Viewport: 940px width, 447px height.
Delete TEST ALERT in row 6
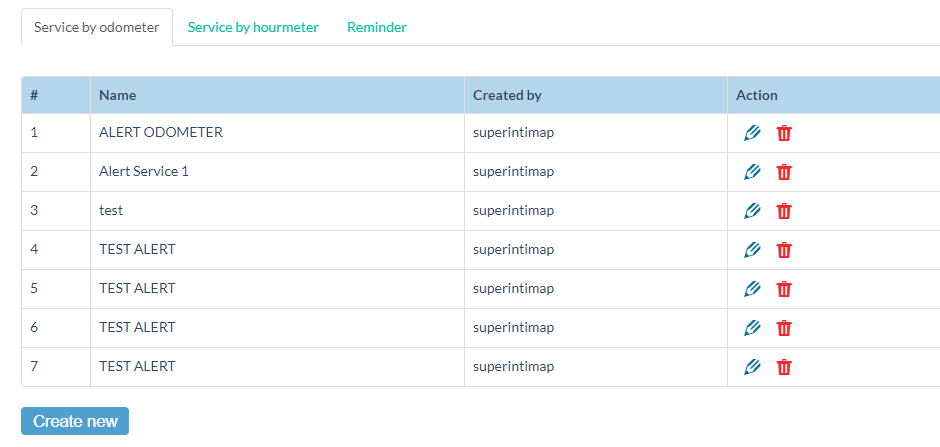(x=784, y=328)
